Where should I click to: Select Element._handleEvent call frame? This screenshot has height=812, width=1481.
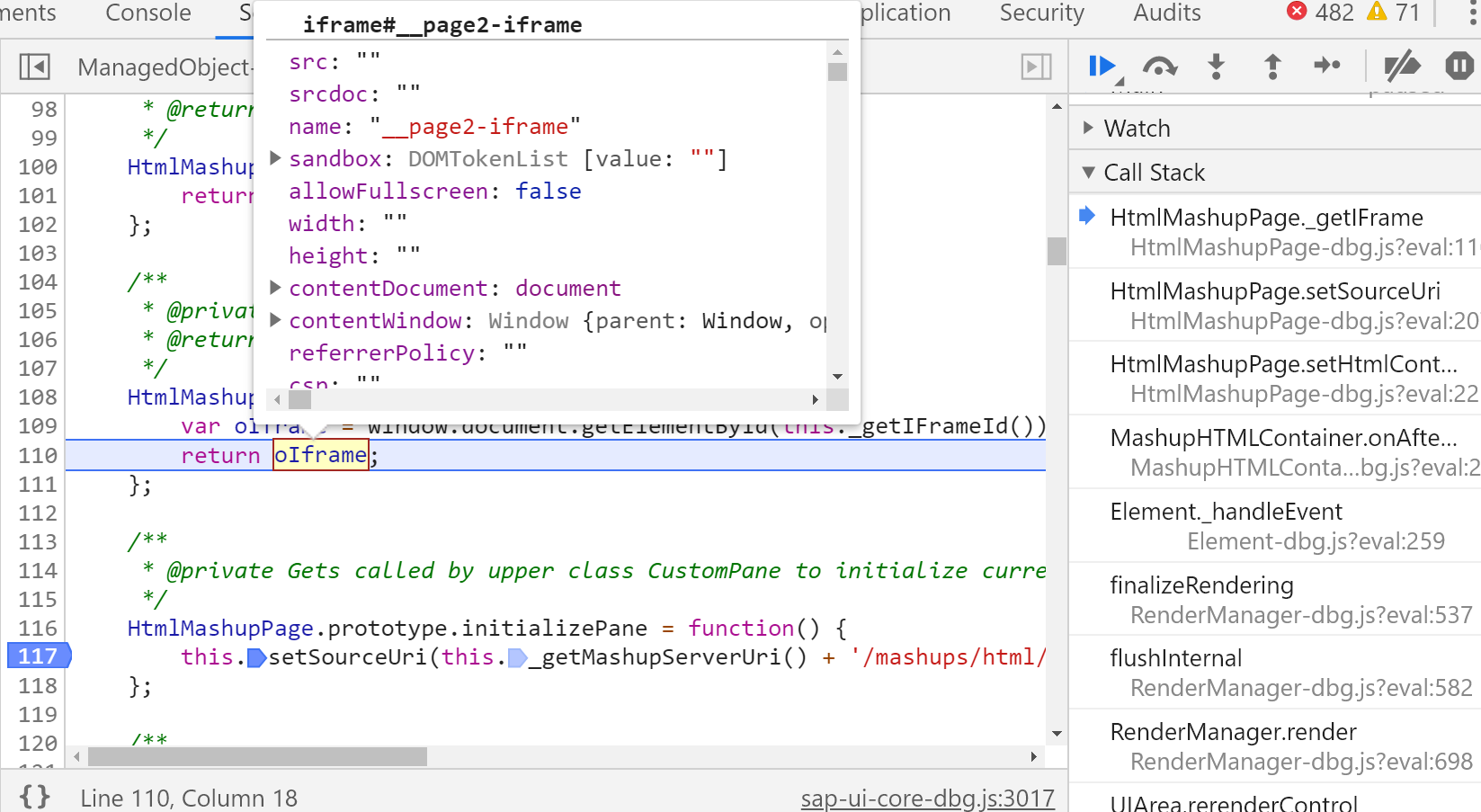click(1274, 525)
